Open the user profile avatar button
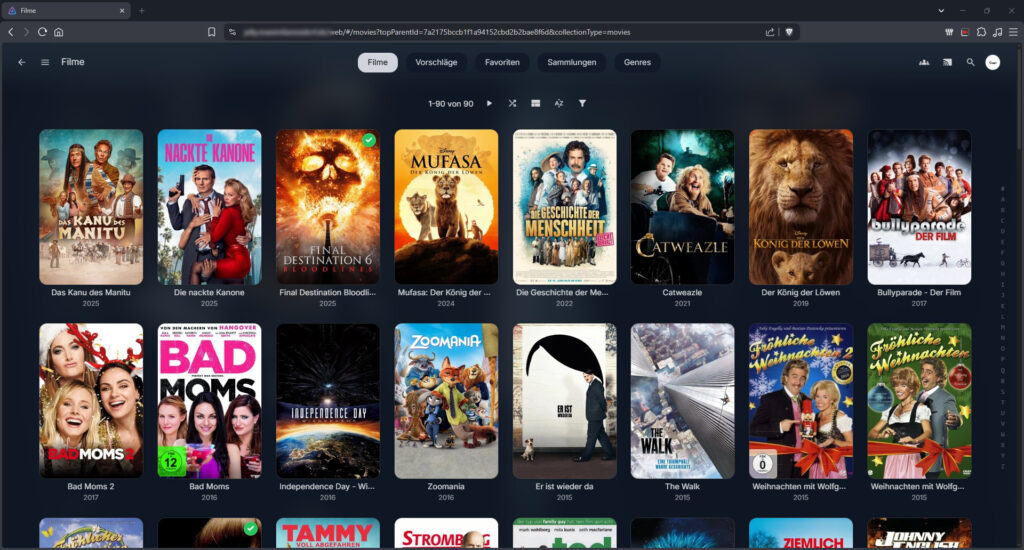 click(993, 62)
